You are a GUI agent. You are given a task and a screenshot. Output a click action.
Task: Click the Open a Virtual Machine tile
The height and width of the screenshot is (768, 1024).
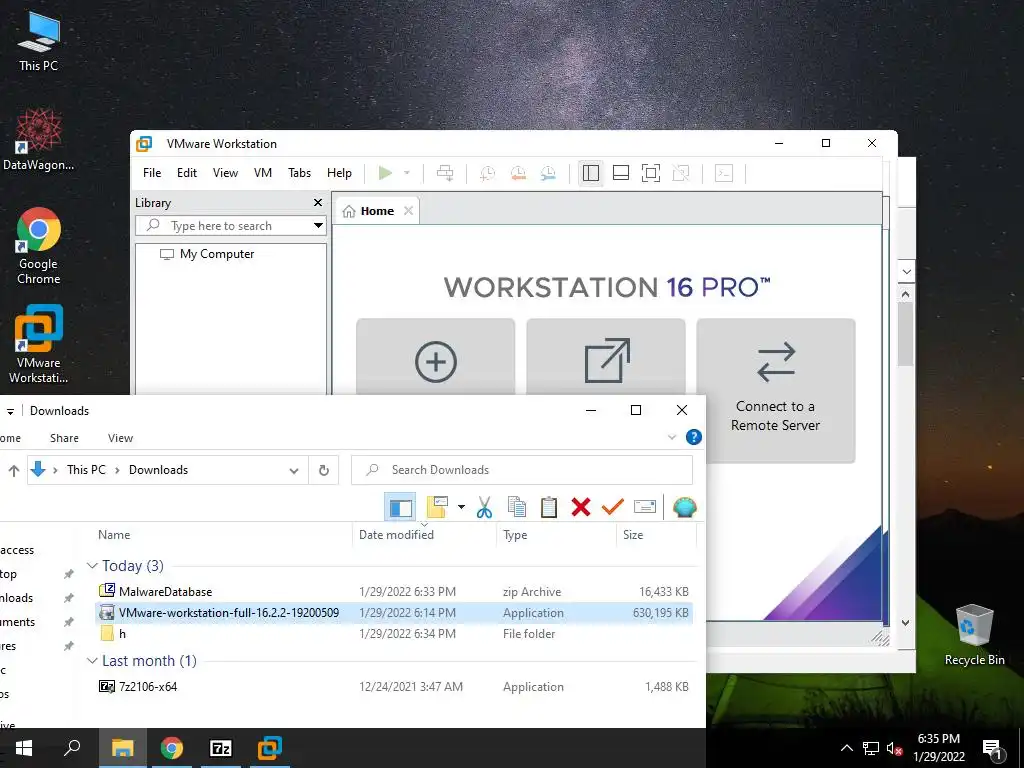606,357
